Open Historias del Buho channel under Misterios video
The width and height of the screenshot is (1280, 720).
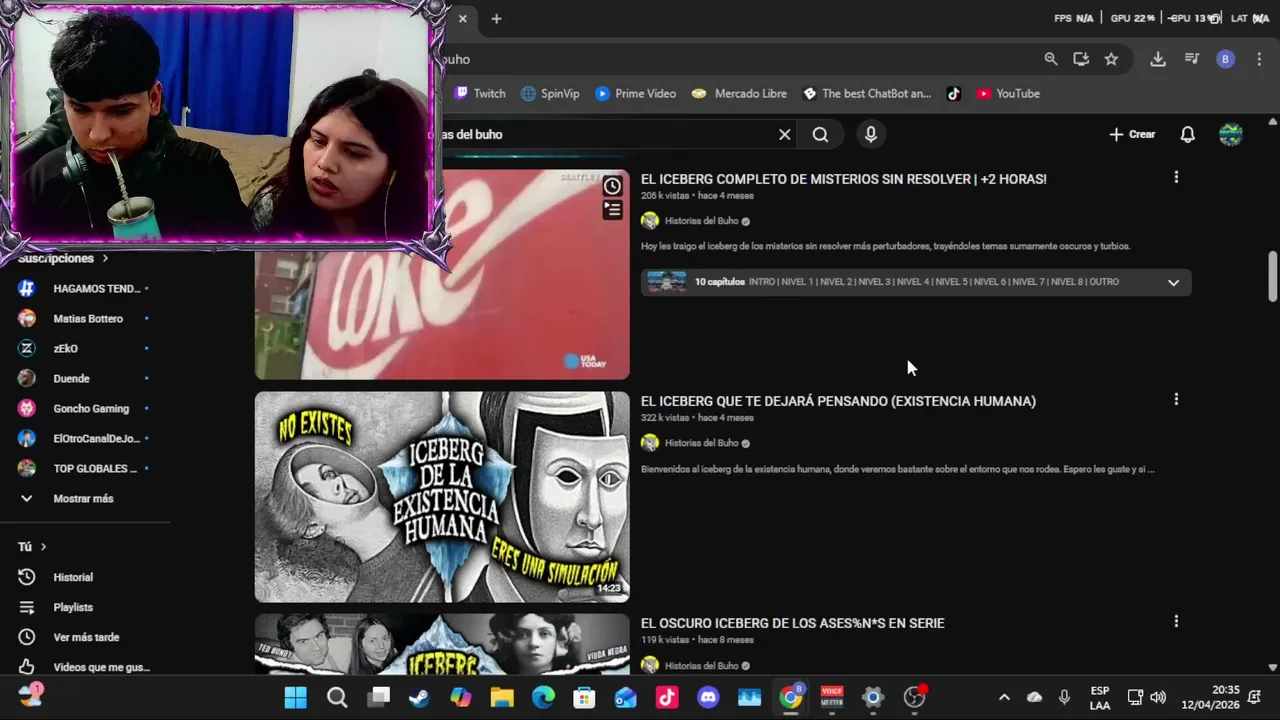pos(701,221)
